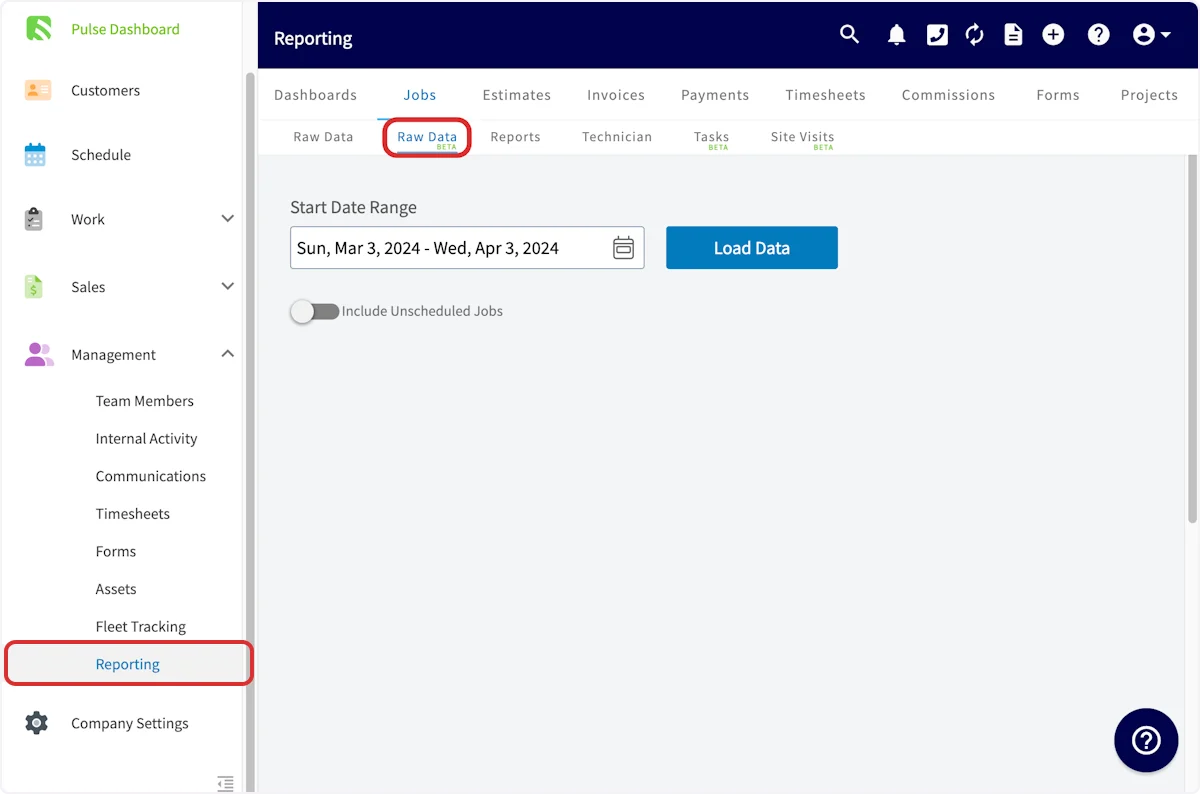
Task: Select the Raw Data BETA subtab
Action: pos(427,139)
